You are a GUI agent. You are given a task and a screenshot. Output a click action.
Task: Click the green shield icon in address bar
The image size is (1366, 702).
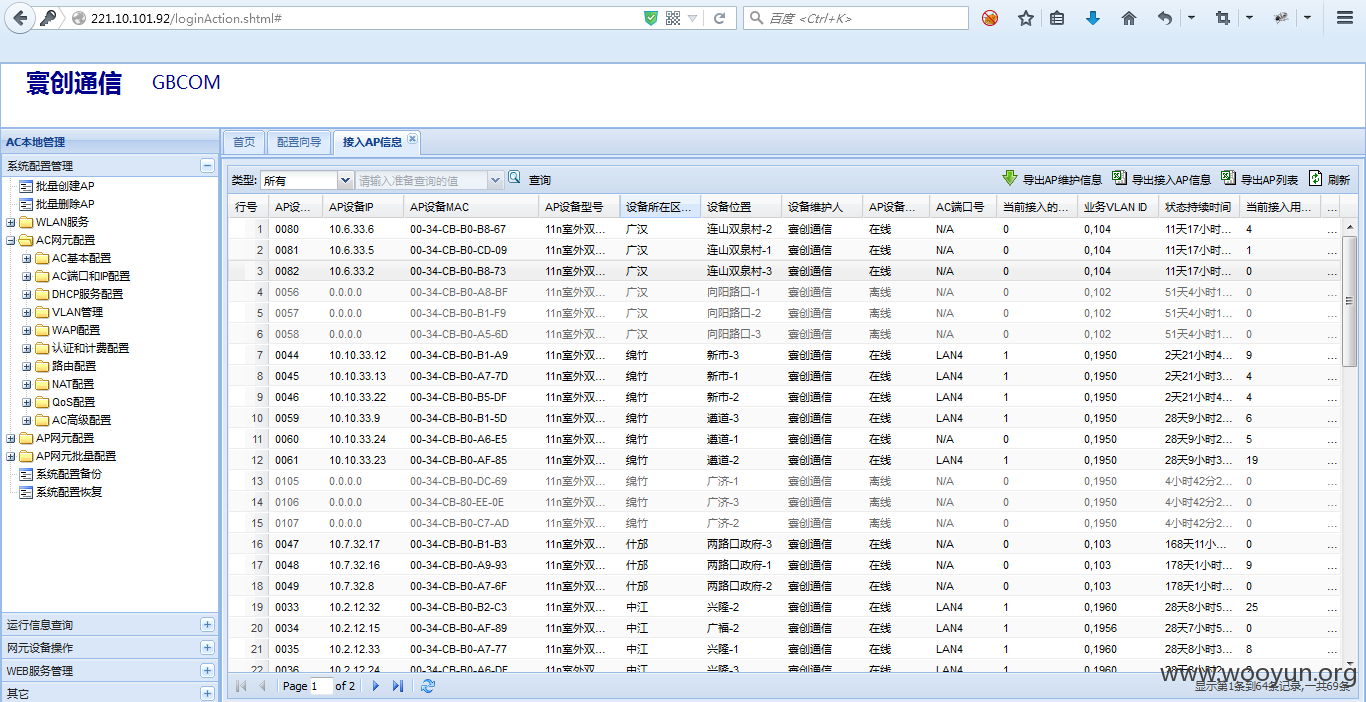(651, 18)
